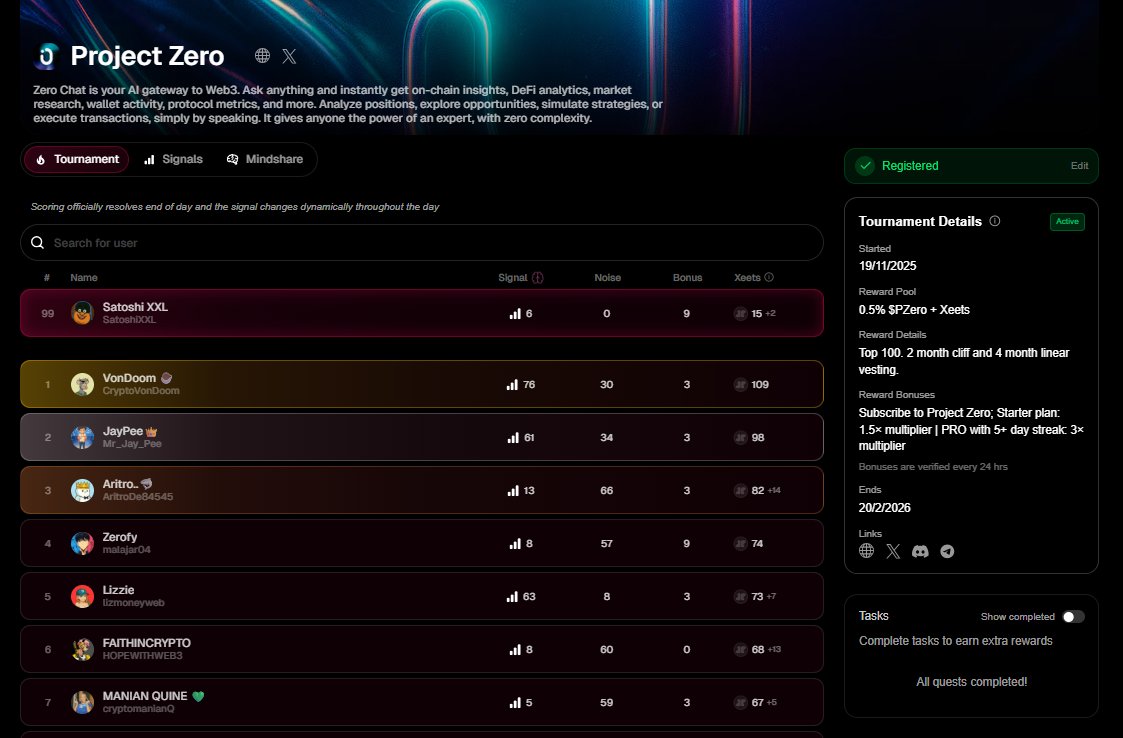This screenshot has width=1123, height=738.
Task: Click the green Registered checkmark icon
Action: point(865,166)
